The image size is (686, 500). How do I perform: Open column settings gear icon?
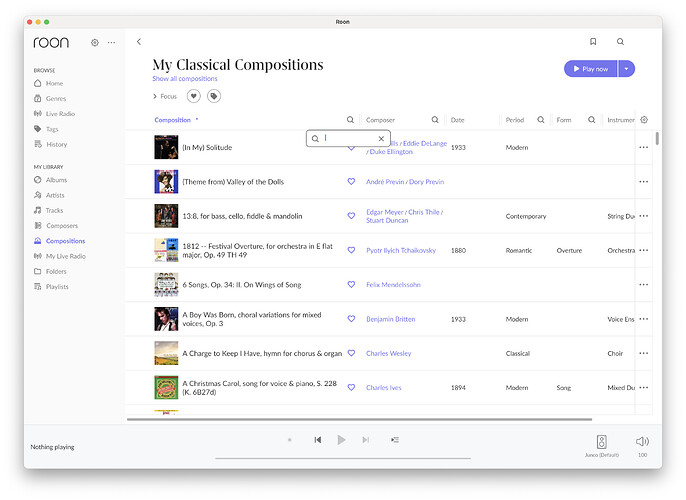click(x=644, y=119)
